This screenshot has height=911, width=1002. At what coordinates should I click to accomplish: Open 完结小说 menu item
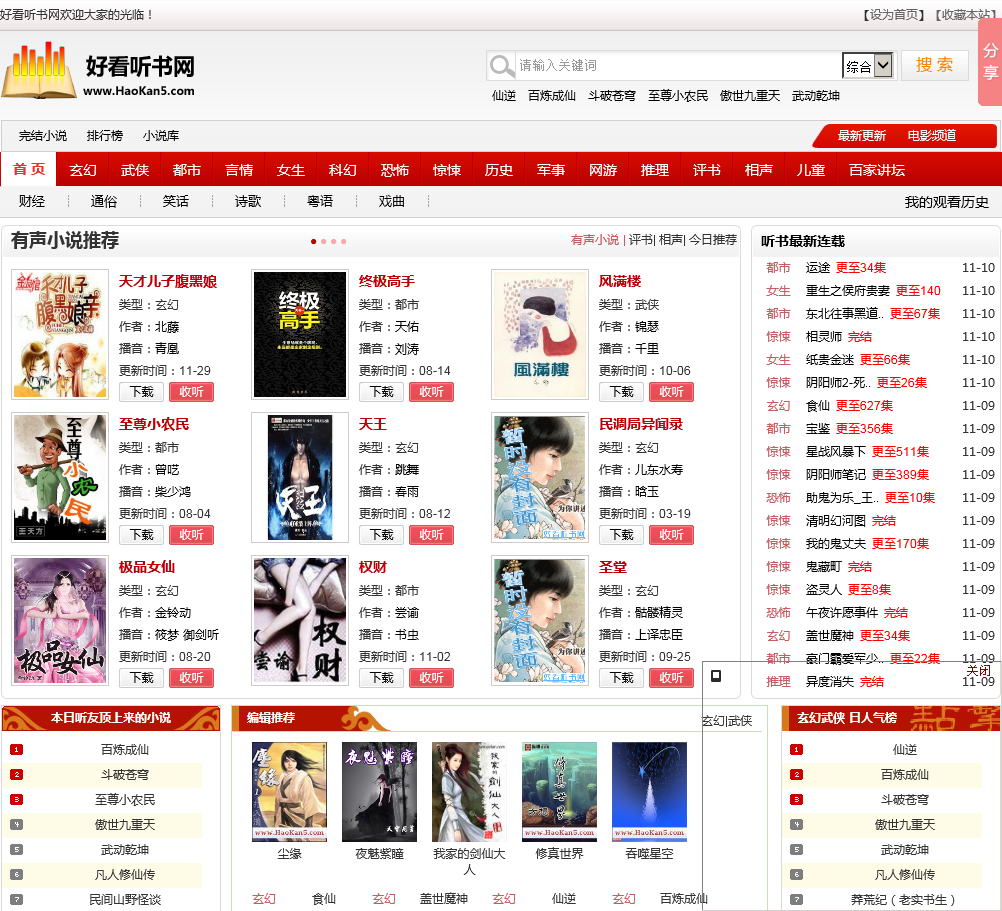[x=43, y=135]
